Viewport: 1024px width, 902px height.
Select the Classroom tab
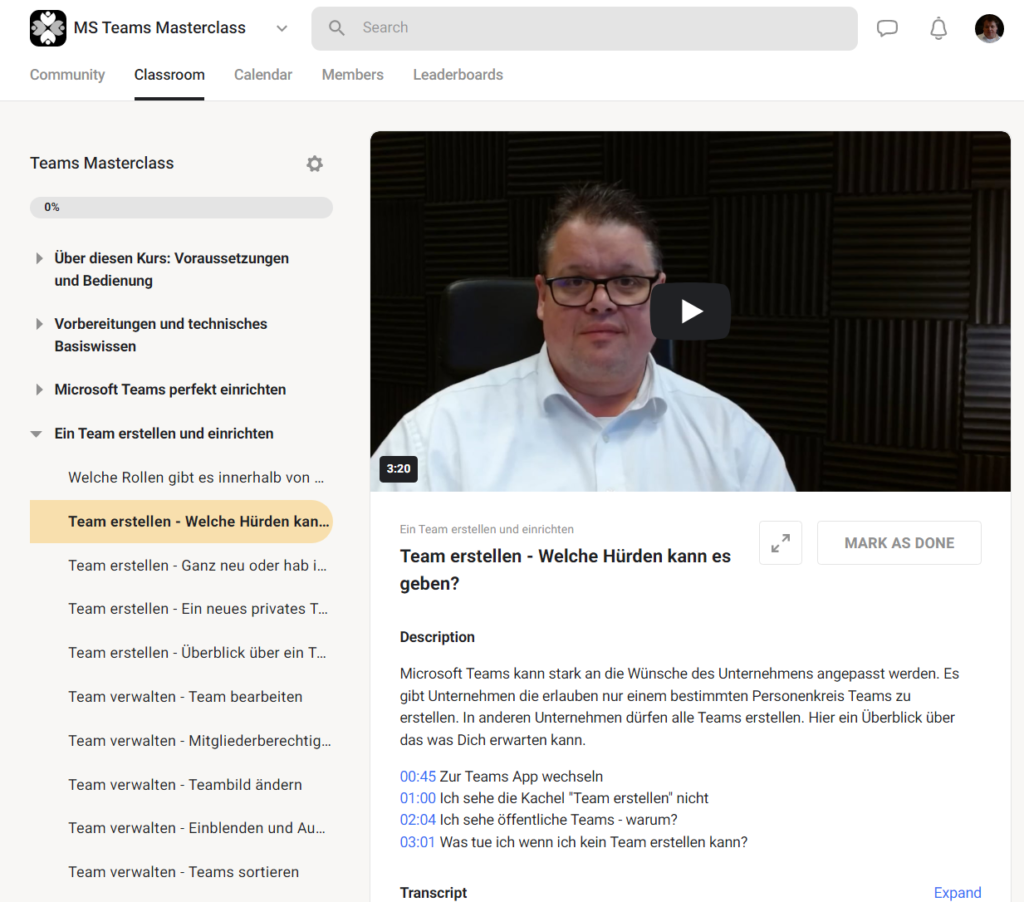point(169,74)
